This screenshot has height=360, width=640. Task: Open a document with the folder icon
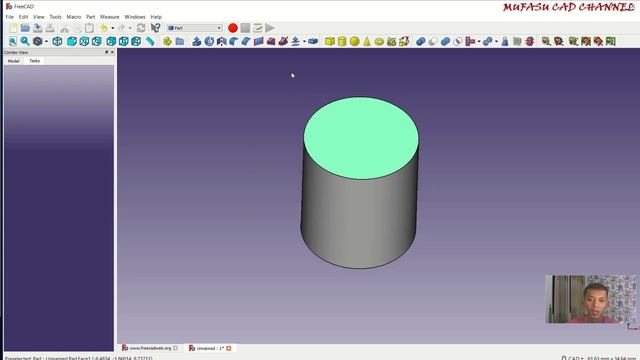point(25,28)
